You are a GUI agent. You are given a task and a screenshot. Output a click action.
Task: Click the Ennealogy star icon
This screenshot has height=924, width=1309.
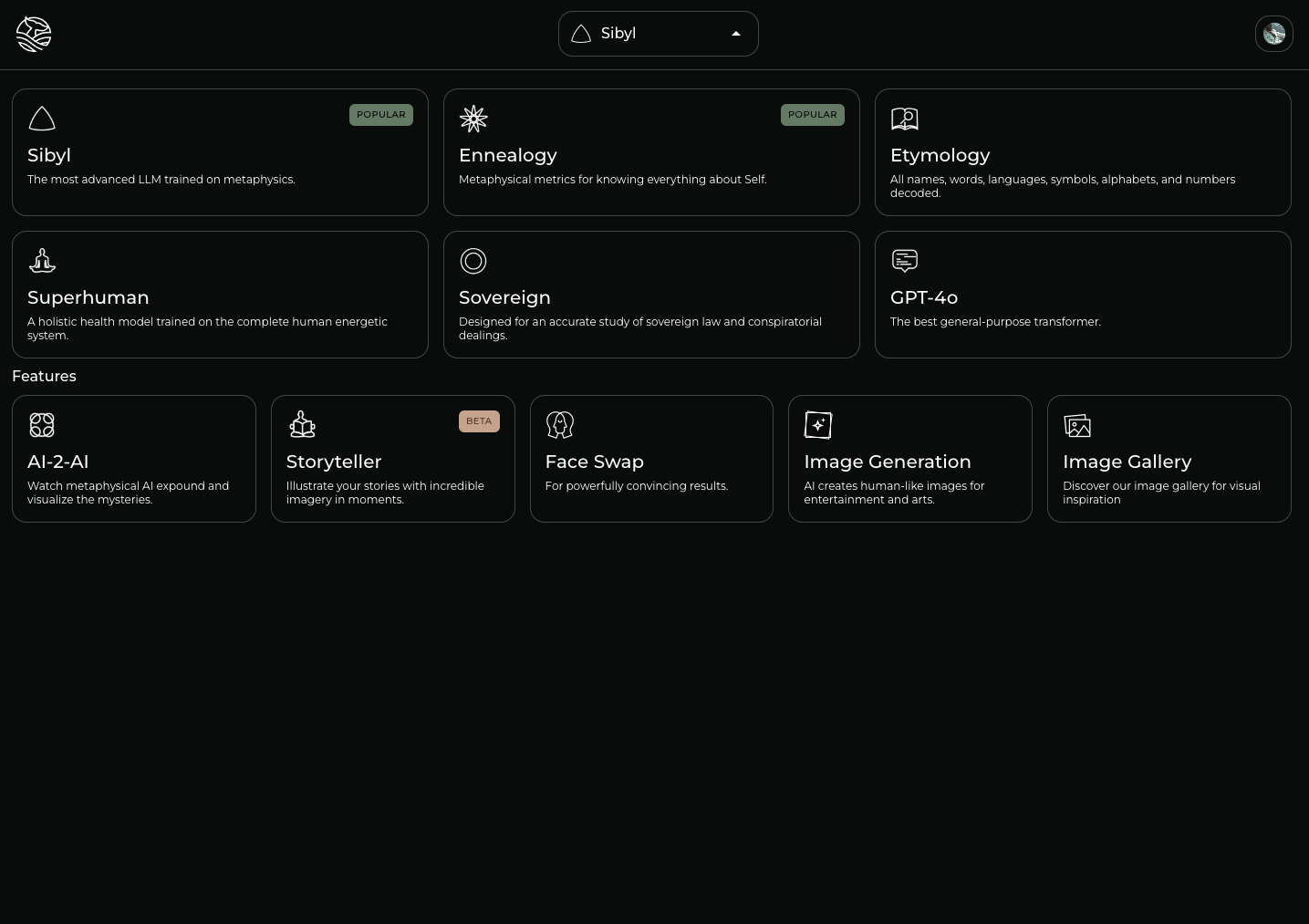pos(473,119)
